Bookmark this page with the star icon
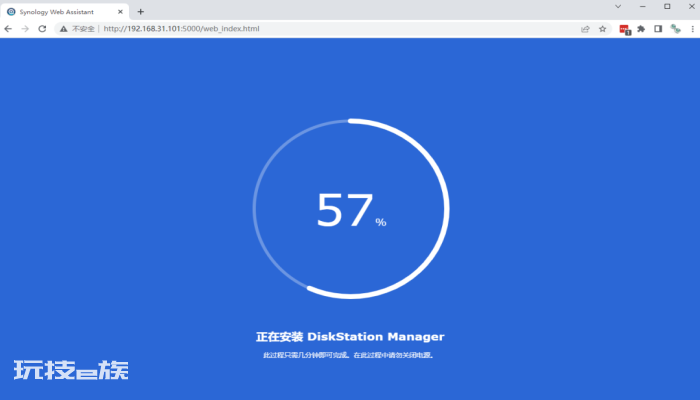The height and width of the screenshot is (400, 700). (602, 29)
